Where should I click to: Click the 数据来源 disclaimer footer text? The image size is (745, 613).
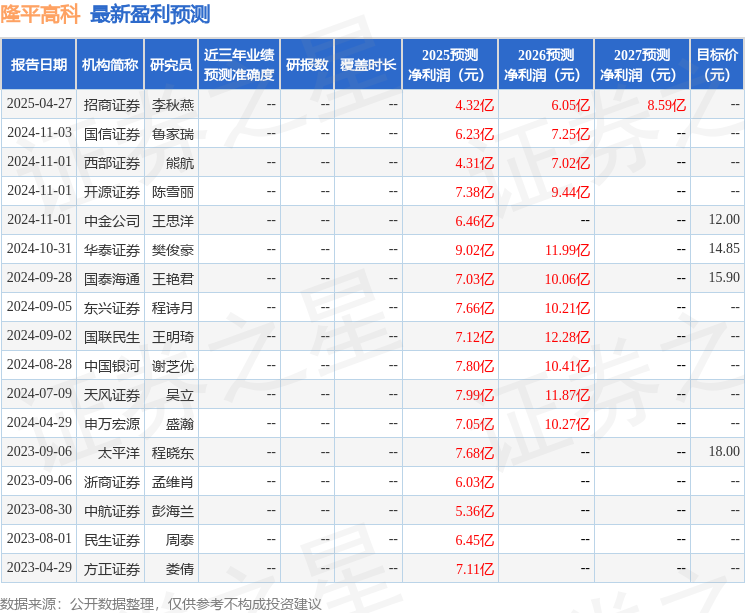tap(161, 604)
